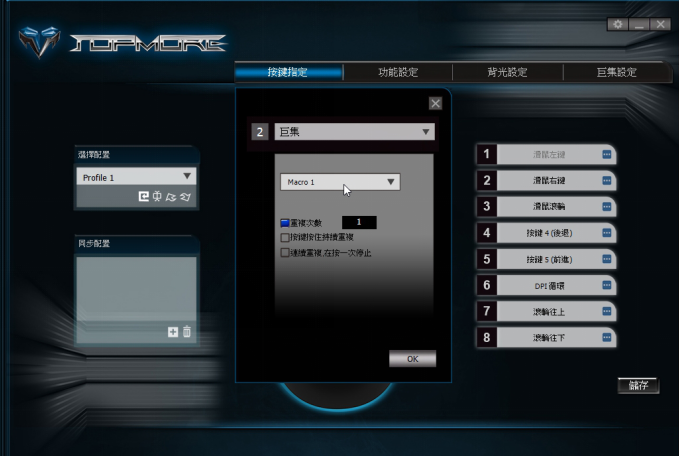Viewport: 679px width, 456px height.
Task: Switch to the 功能設定 tab
Action: click(x=398, y=73)
